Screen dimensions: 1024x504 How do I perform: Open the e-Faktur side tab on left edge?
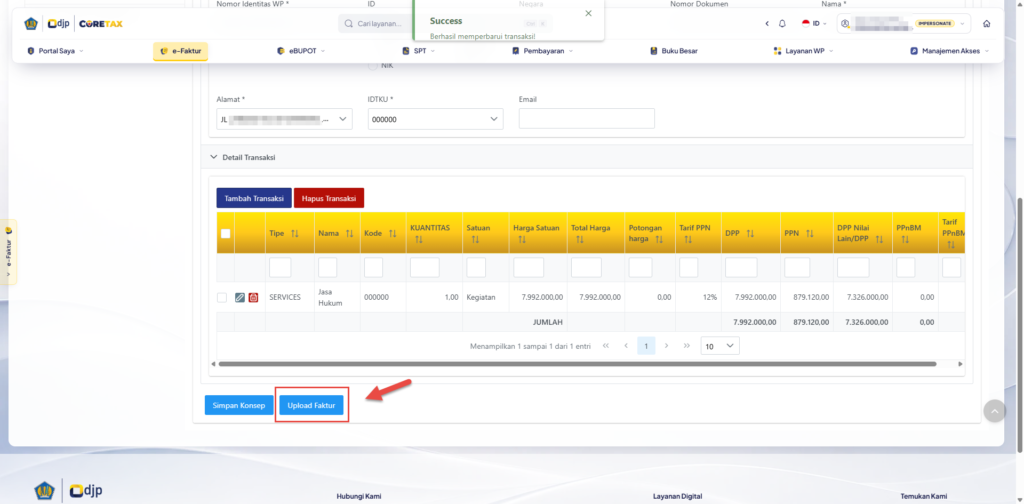[x=8, y=253]
